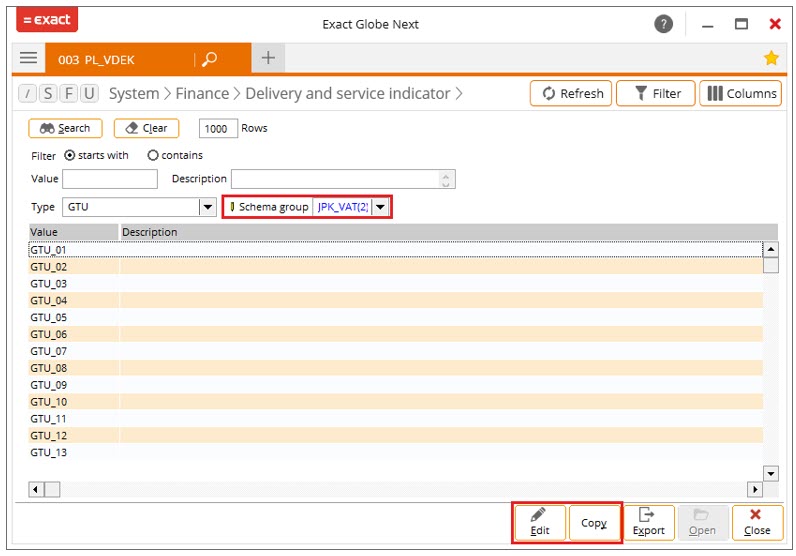The height and width of the screenshot is (556, 796).
Task: Click the Edit button
Action: pyautogui.click(x=540, y=523)
